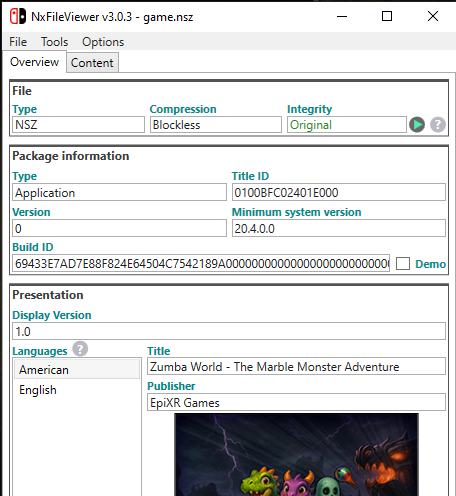Screen dimensions: 456x496
Task: Tick the Demo checkbox
Action: tap(403, 263)
